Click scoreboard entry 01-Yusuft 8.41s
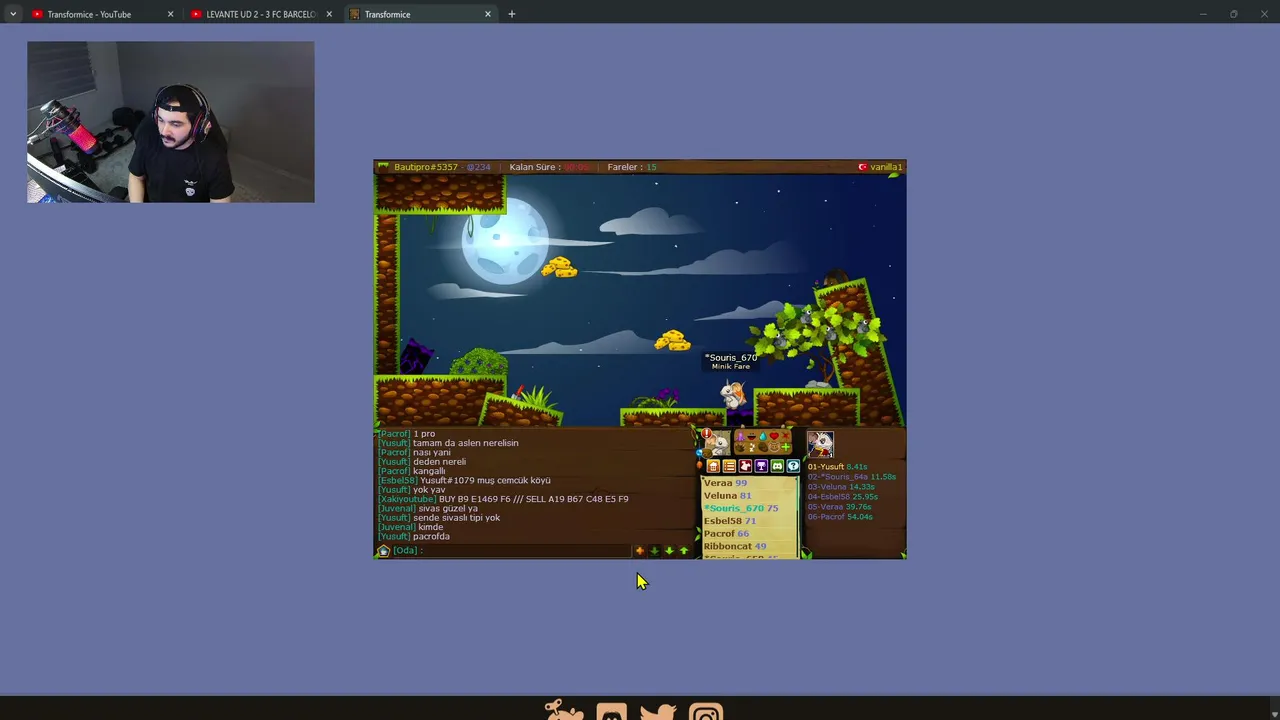Image resolution: width=1280 pixels, height=720 pixels. click(838, 467)
